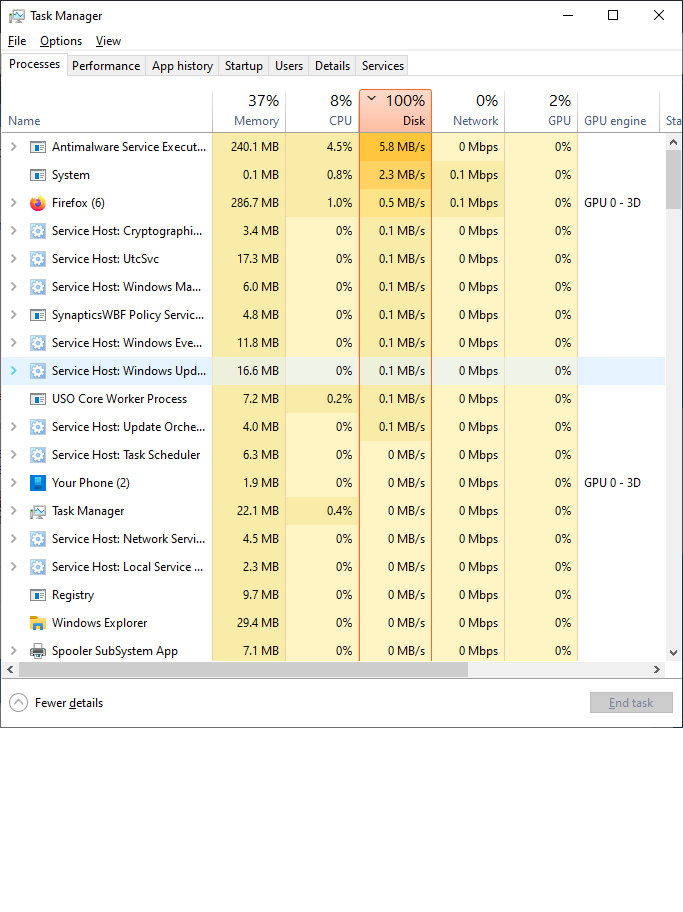Image resolution: width=683 pixels, height=912 pixels.
Task: Open the Startup tab
Action: coord(244,66)
